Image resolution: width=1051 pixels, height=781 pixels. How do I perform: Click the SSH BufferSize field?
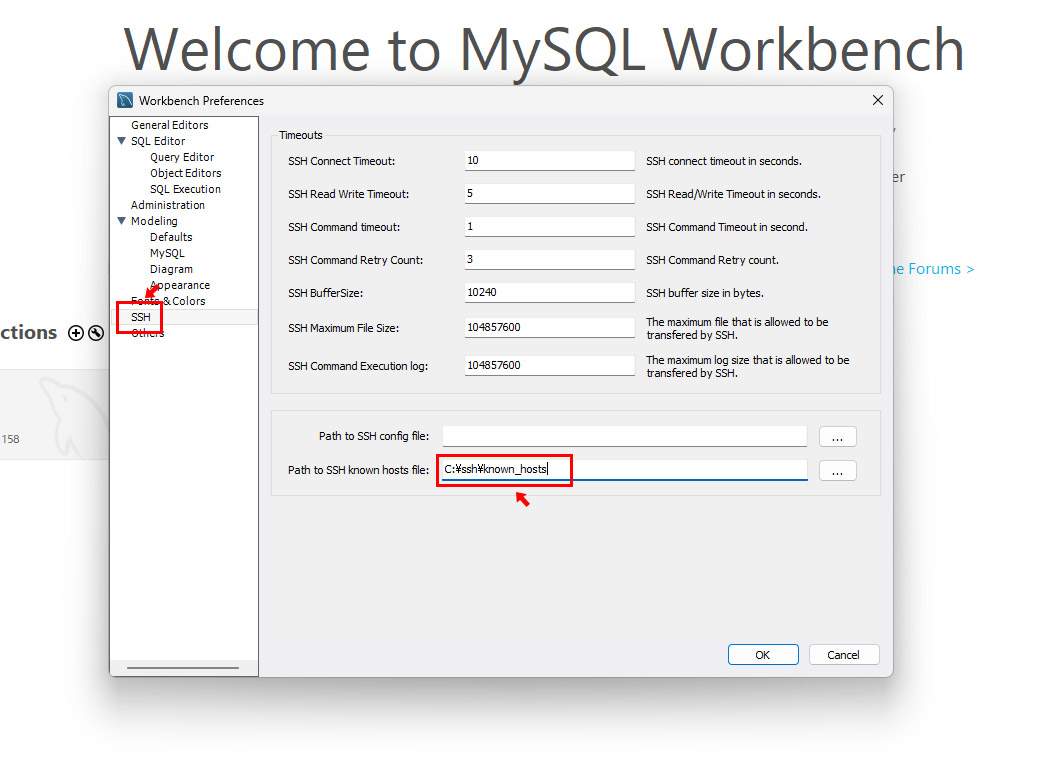tap(550, 292)
